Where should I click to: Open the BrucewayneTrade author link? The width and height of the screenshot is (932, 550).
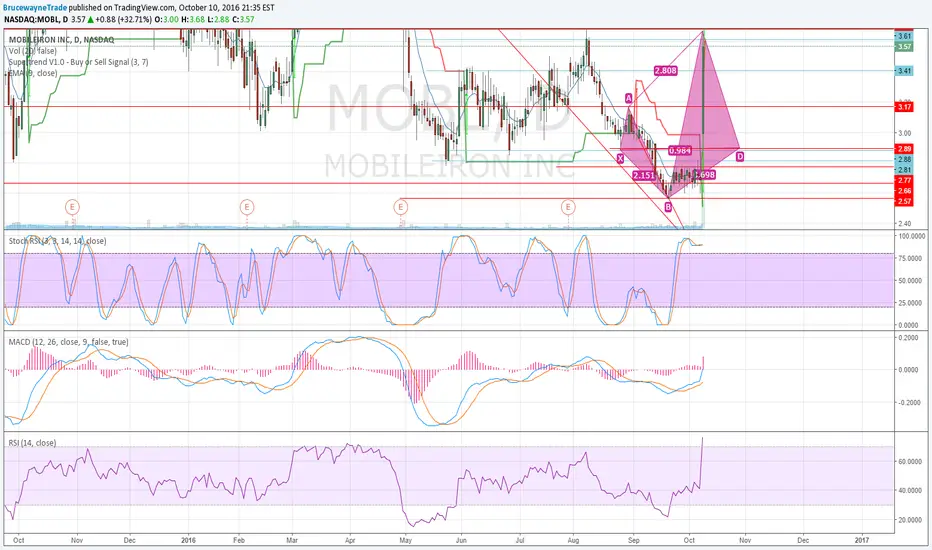tap(34, 8)
